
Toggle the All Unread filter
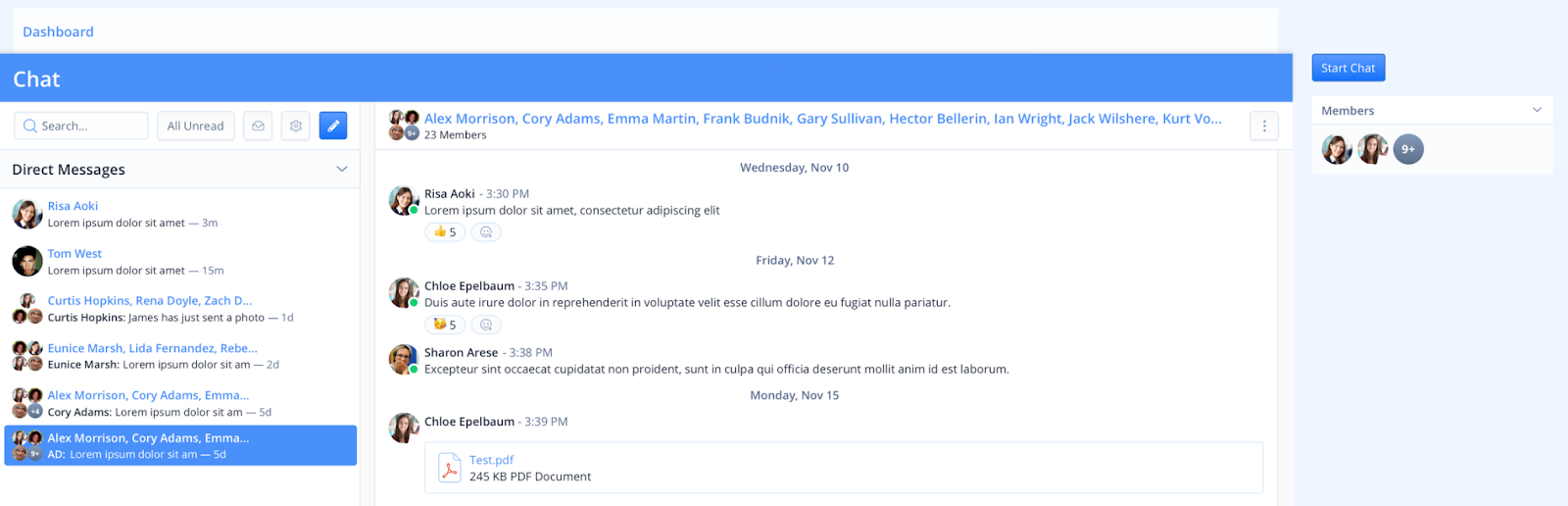pyautogui.click(x=195, y=126)
